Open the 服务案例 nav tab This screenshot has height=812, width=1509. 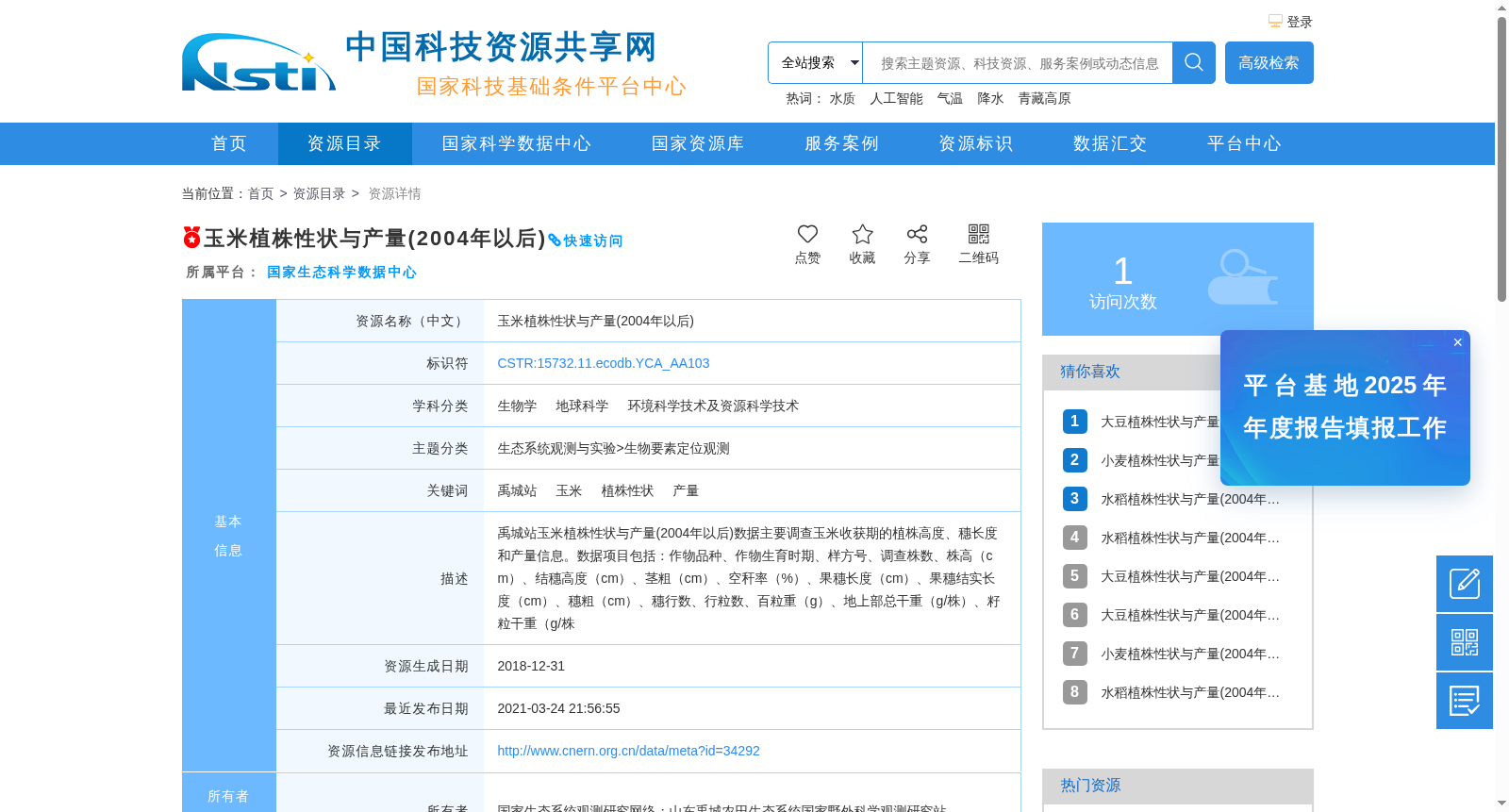pyautogui.click(x=841, y=143)
